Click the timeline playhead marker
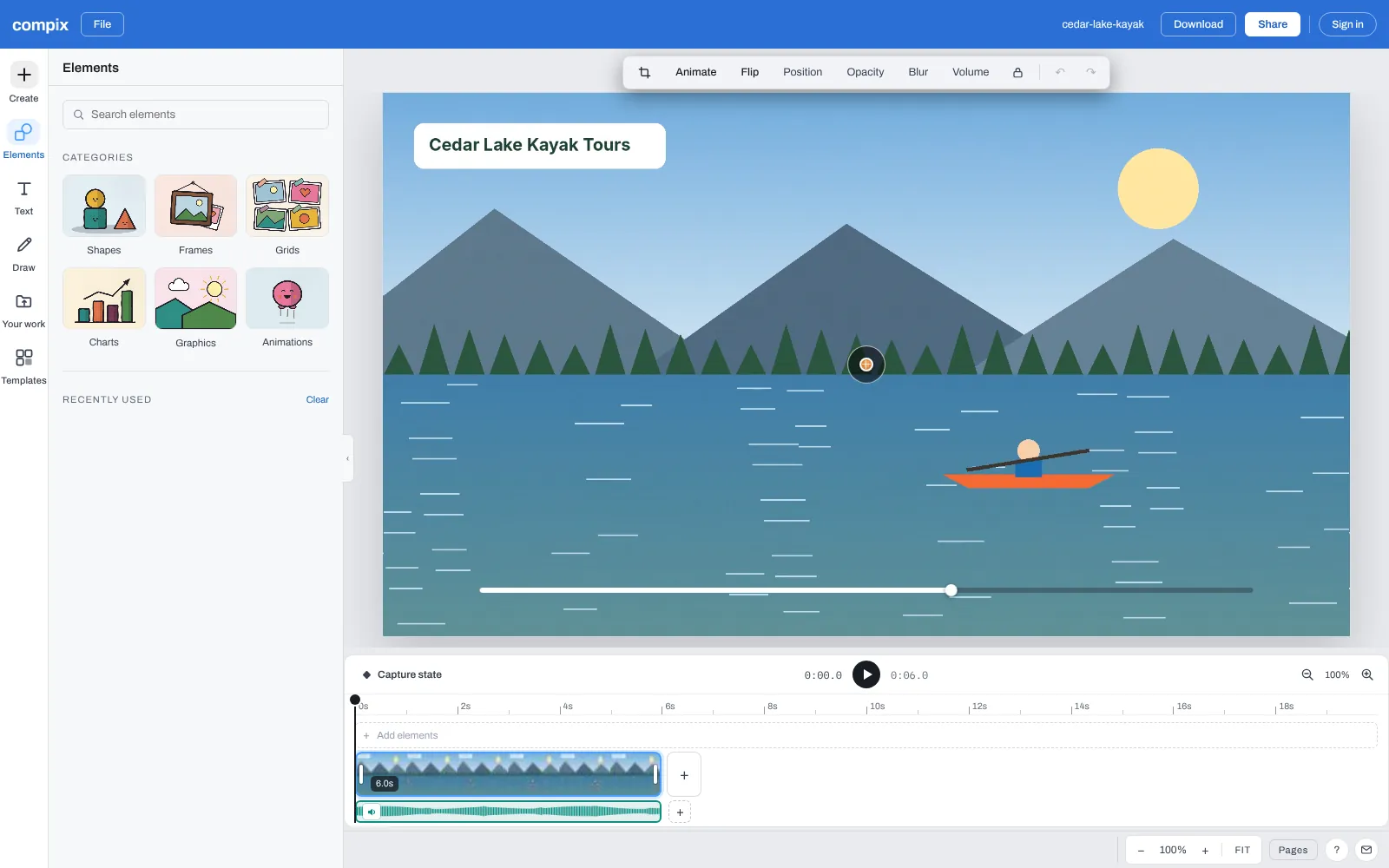 355,700
